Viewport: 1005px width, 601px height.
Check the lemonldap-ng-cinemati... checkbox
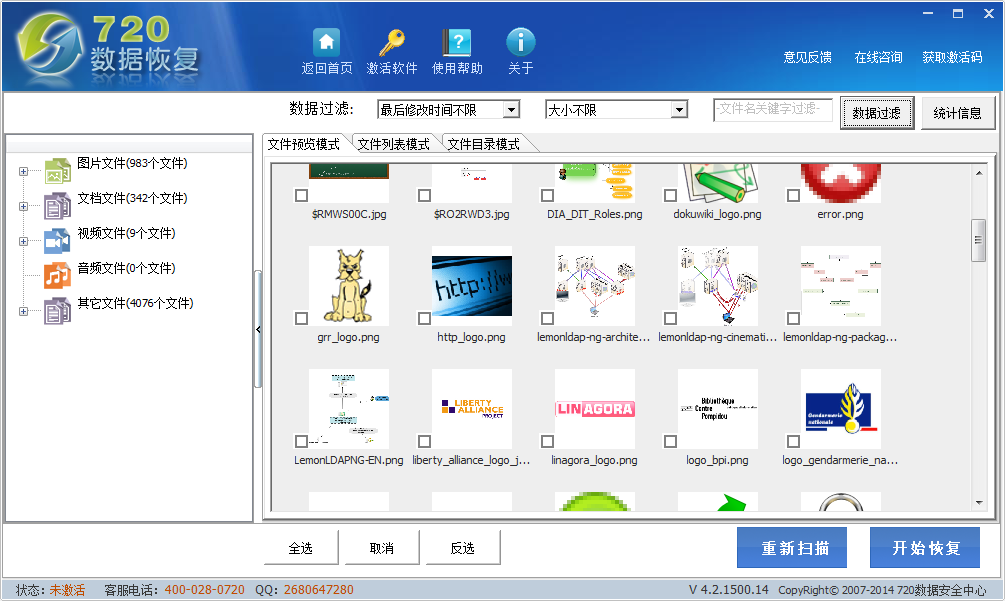(670, 318)
